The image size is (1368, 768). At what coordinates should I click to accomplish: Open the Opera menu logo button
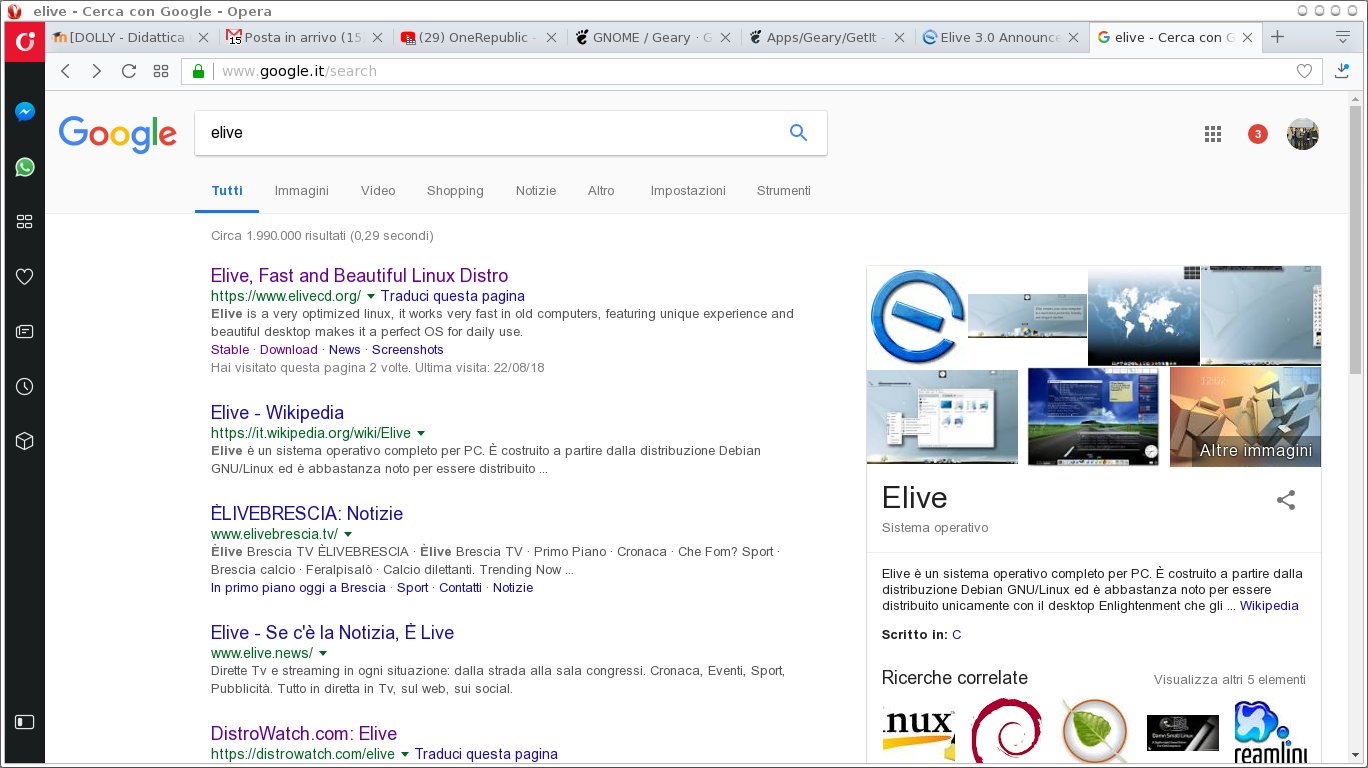pos(25,40)
